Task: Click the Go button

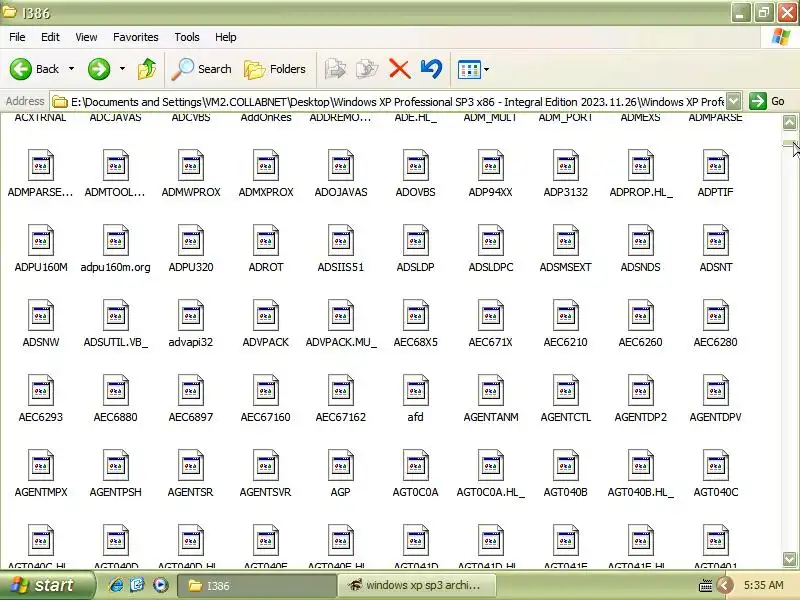Action: coord(767,102)
